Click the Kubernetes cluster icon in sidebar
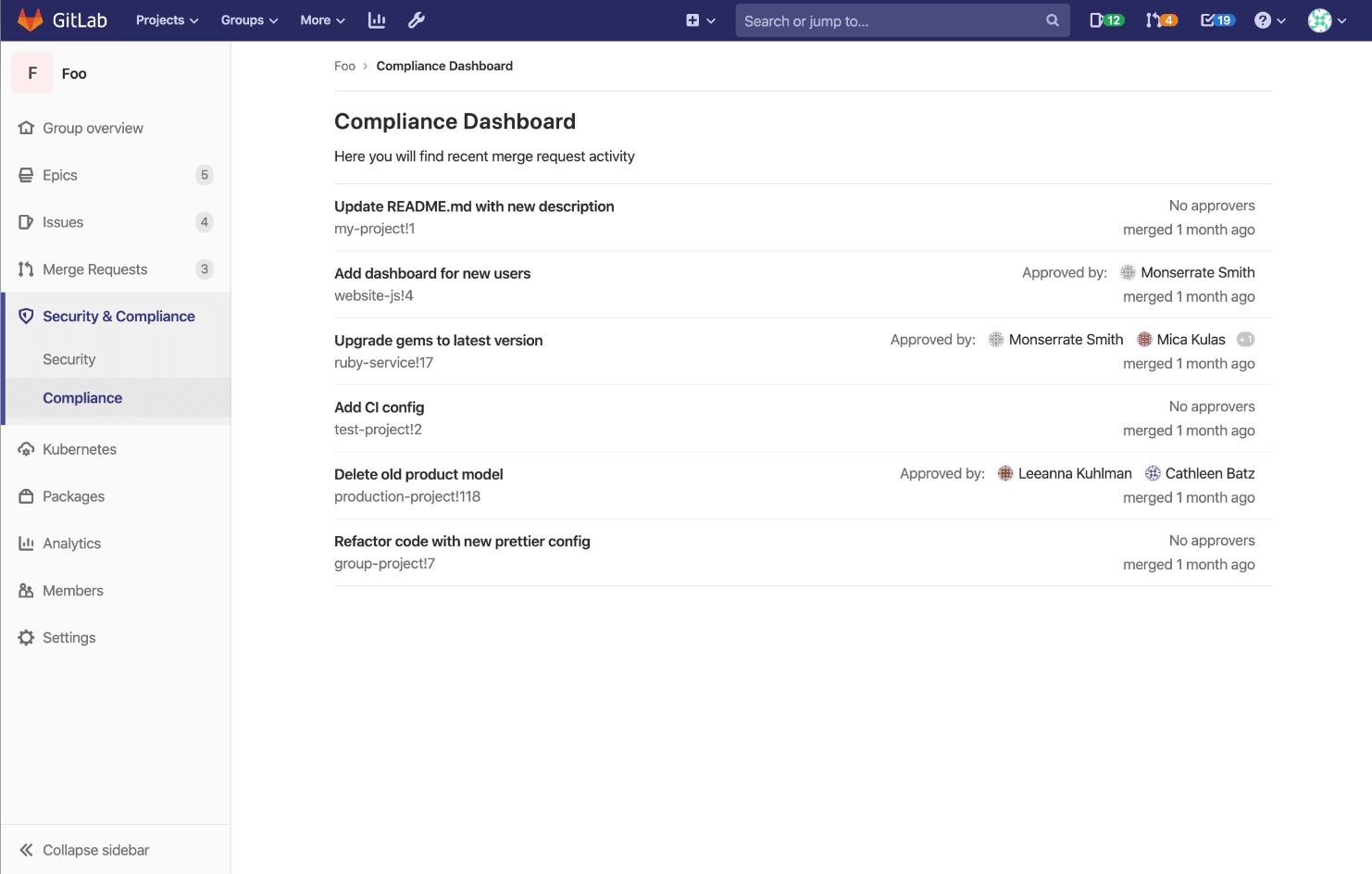This screenshot has height=874, width=1372. pos(27,449)
